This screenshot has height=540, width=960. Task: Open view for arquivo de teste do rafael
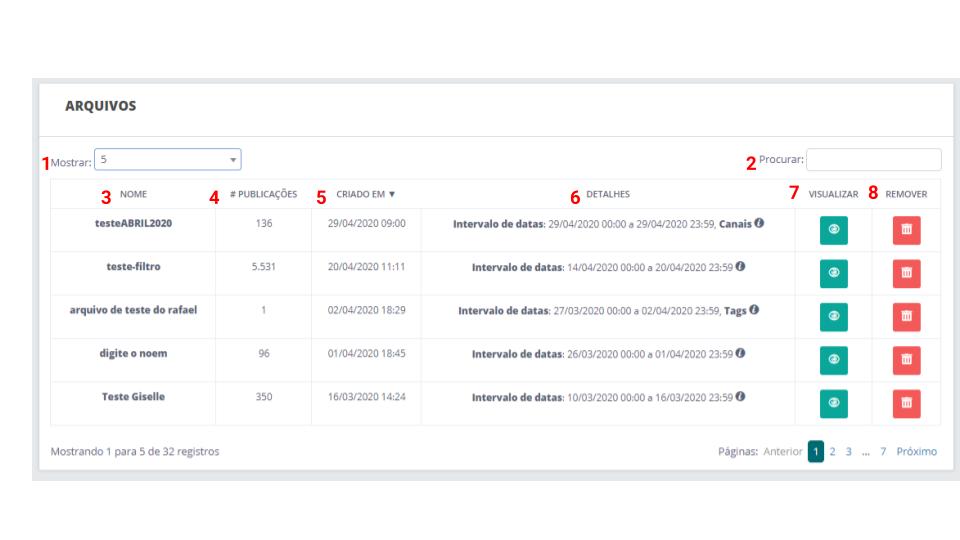click(833, 316)
